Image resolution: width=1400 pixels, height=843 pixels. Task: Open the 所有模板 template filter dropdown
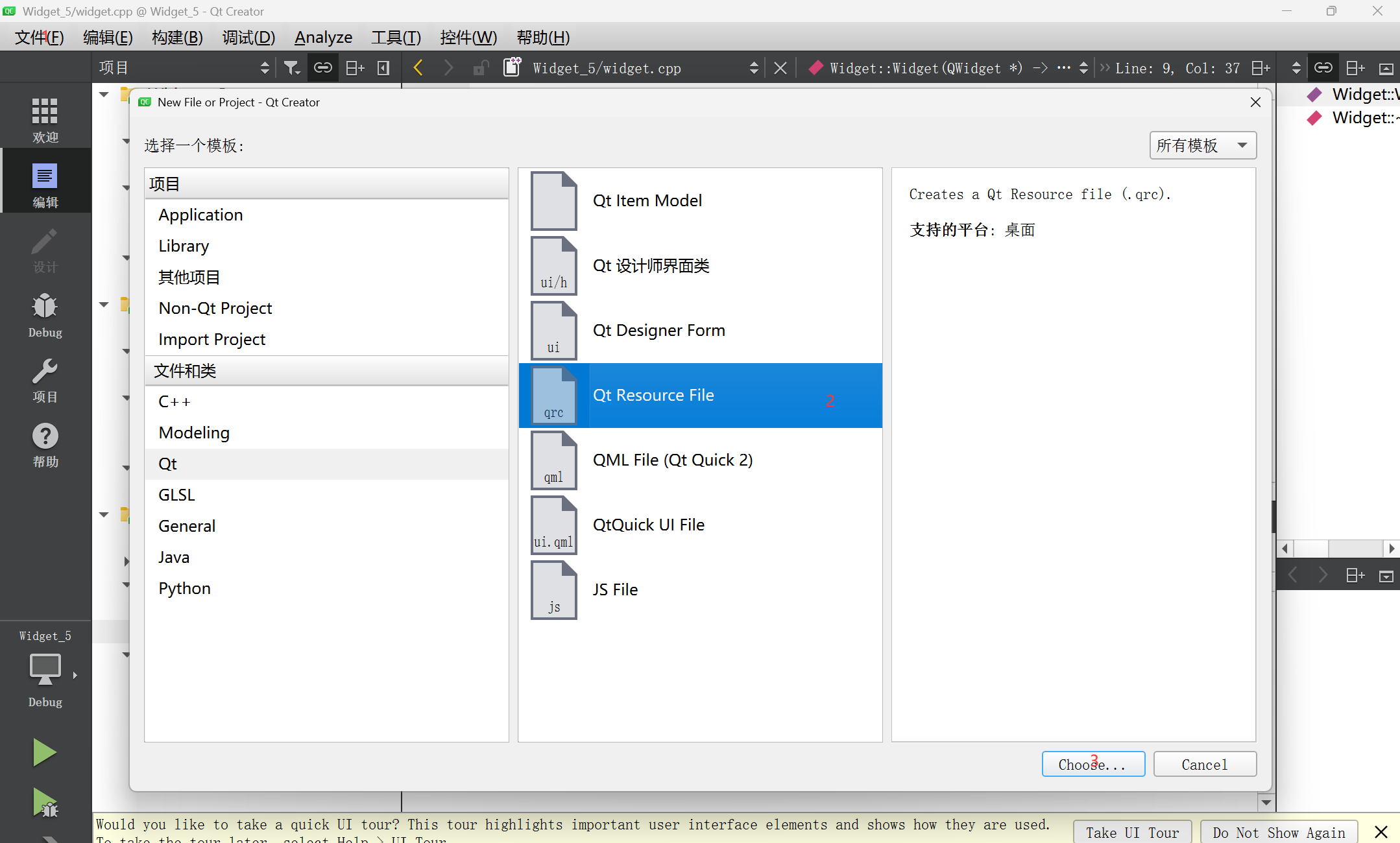(1203, 145)
